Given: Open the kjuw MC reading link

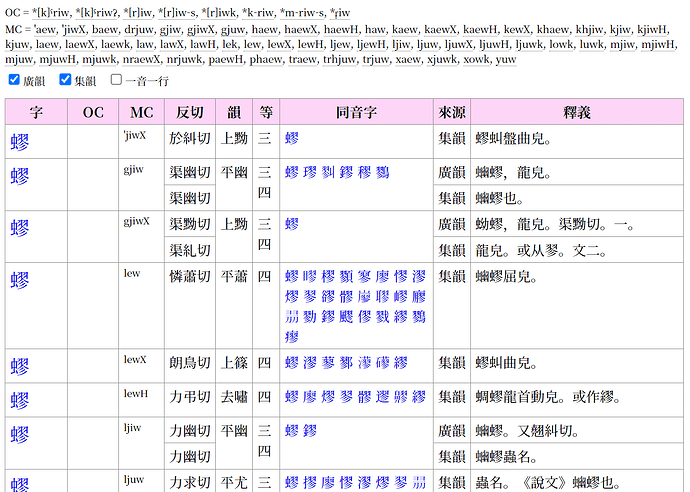Looking at the screenshot, I should point(17,44).
